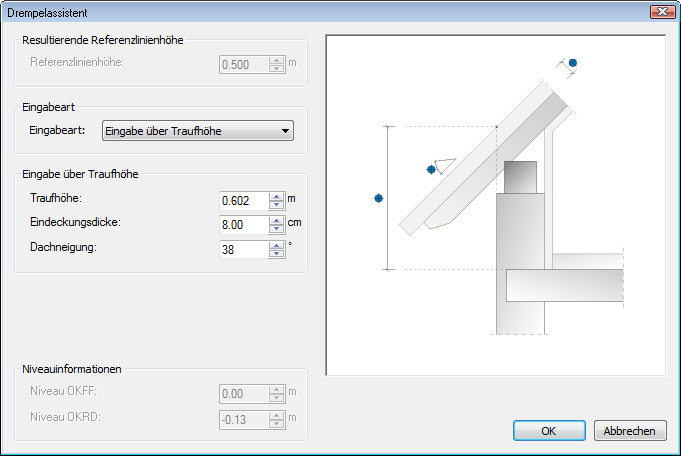Click blue Traufhöhe marker in preview
This screenshot has height=456, width=681.
(x=379, y=198)
